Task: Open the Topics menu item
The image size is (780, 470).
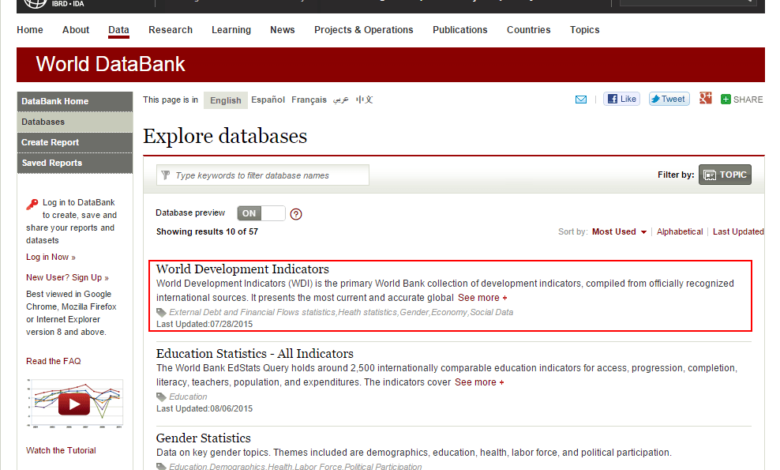Action: point(585,30)
